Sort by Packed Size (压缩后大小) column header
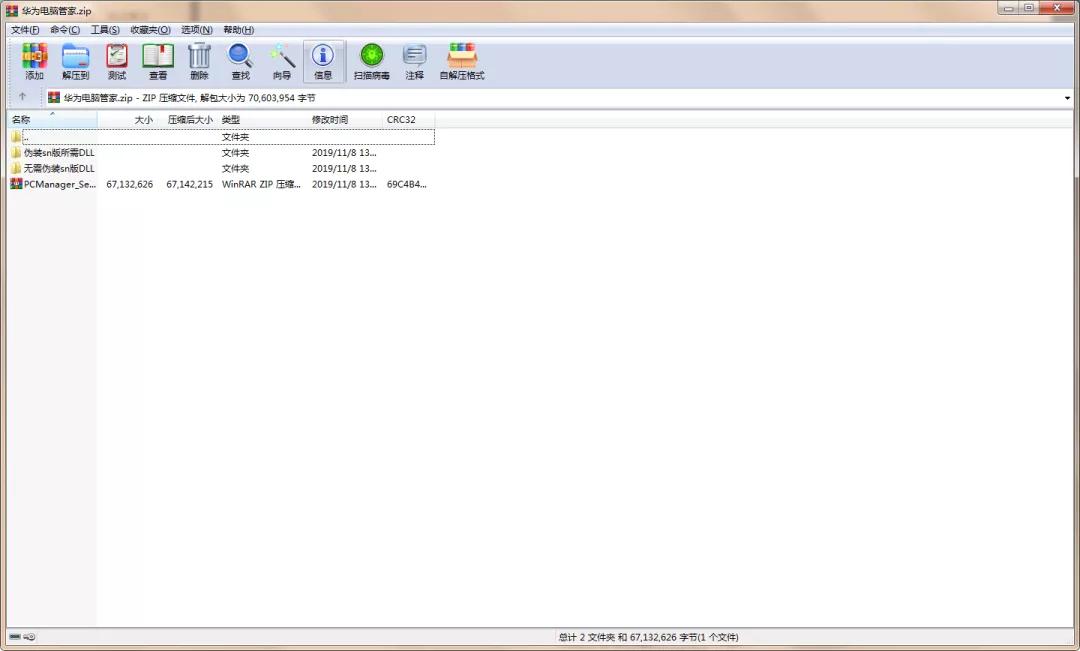Image resolution: width=1080 pixels, height=651 pixels. (187, 119)
